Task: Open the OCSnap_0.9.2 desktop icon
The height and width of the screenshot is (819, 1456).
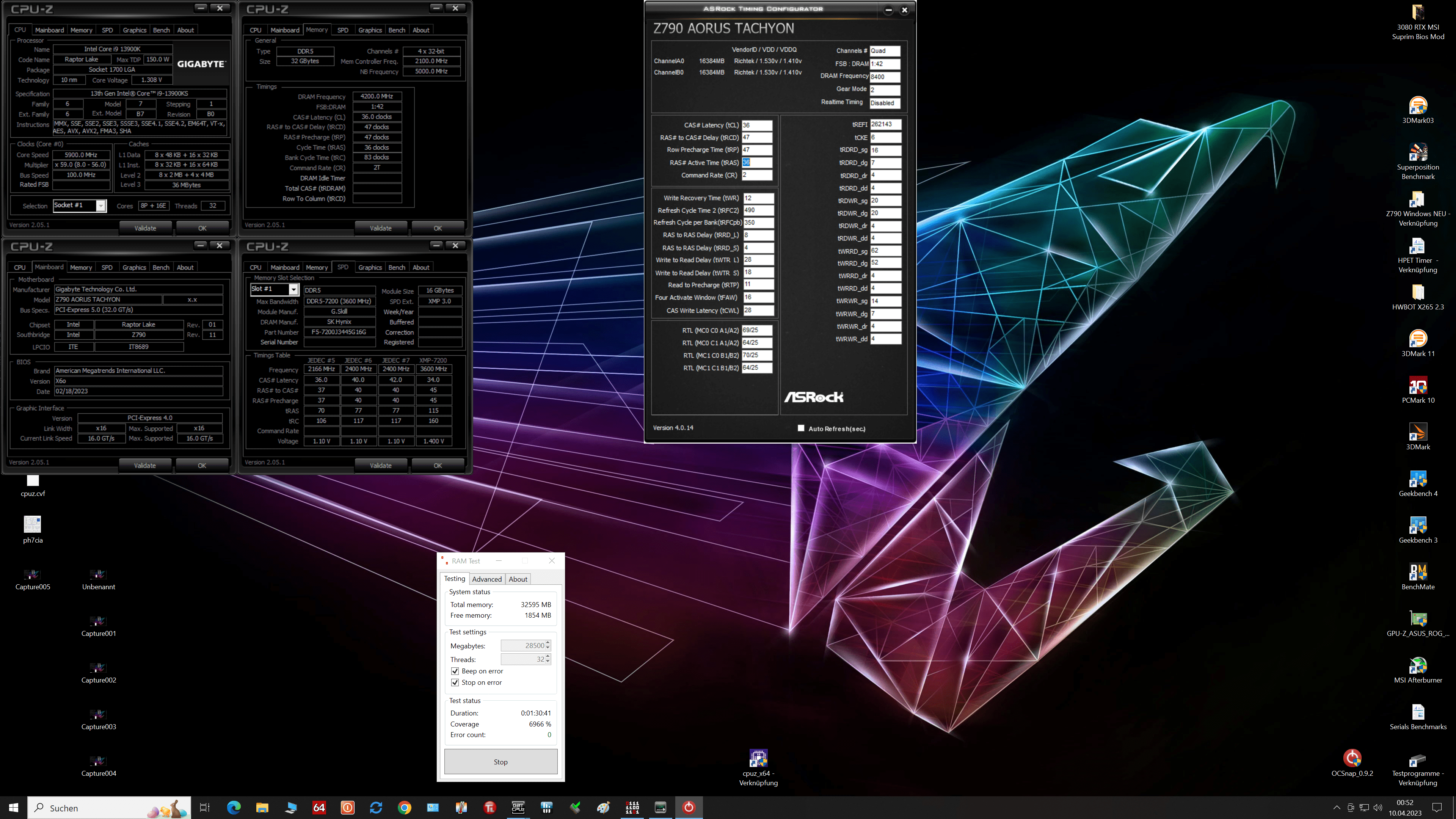Action: (x=1352, y=763)
